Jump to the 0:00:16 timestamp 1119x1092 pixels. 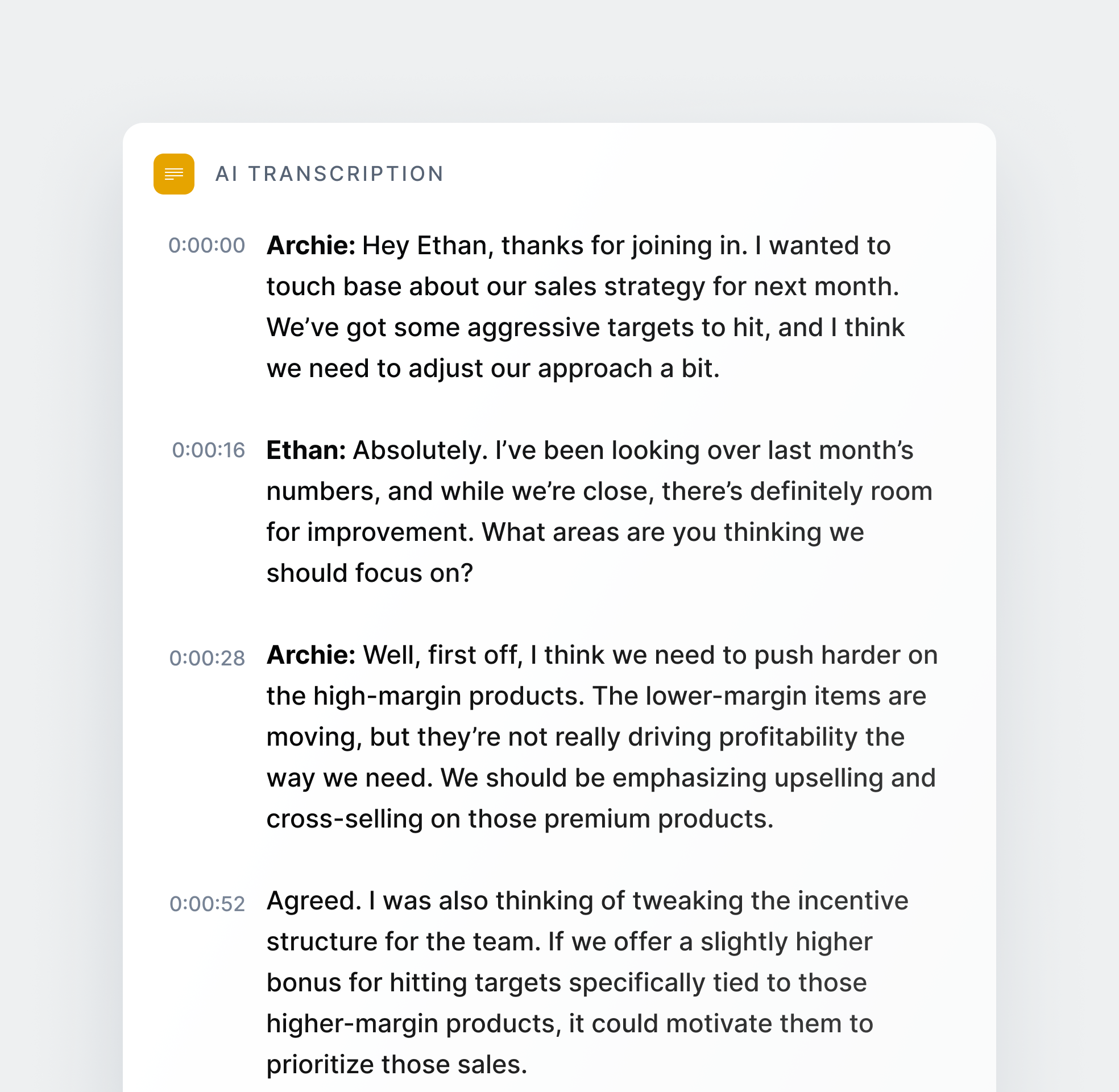click(209, 450)
